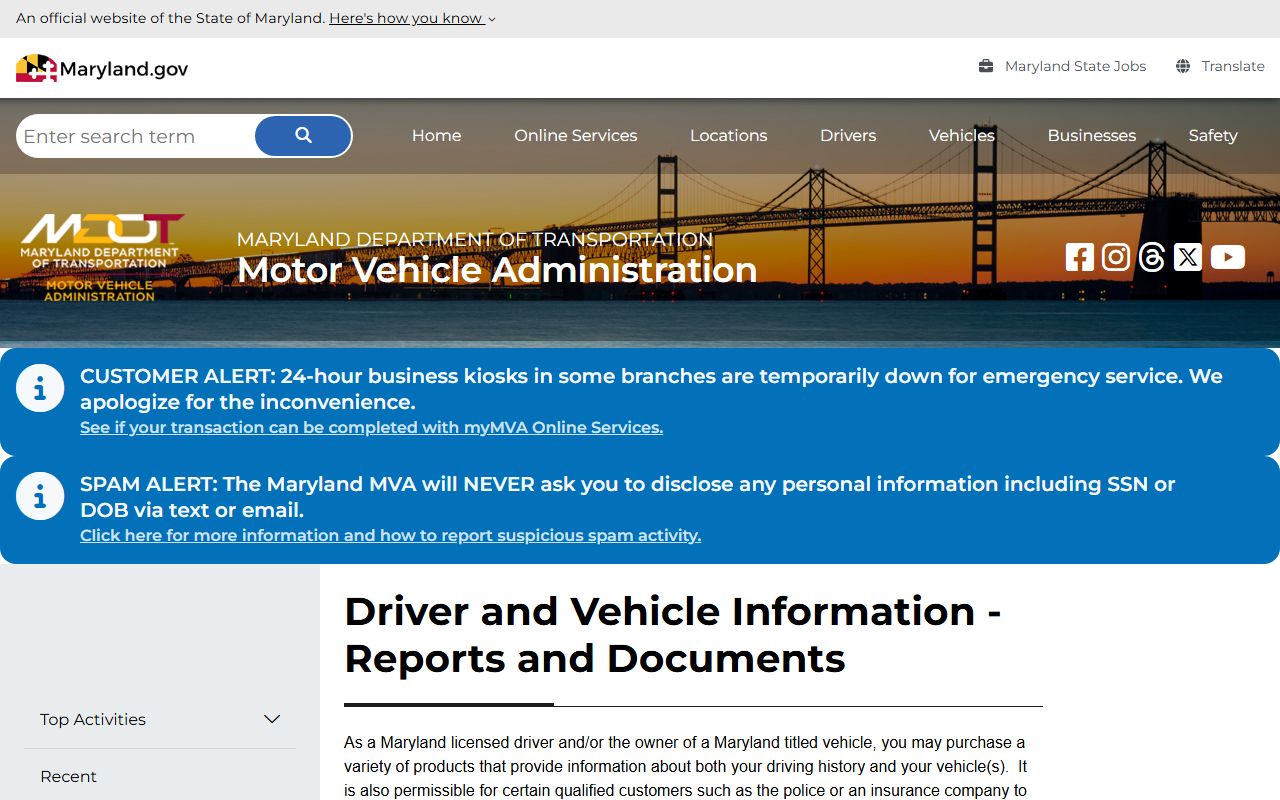Click the blue search magnifier button
1280x800 pixels.
pyautogui.click(x=303, y=136)
